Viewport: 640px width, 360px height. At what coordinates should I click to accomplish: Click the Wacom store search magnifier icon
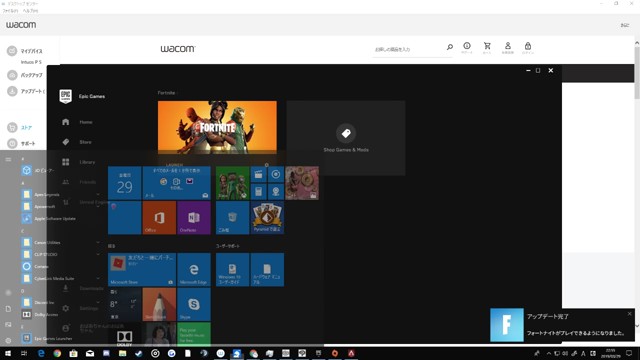coord(449,47)
